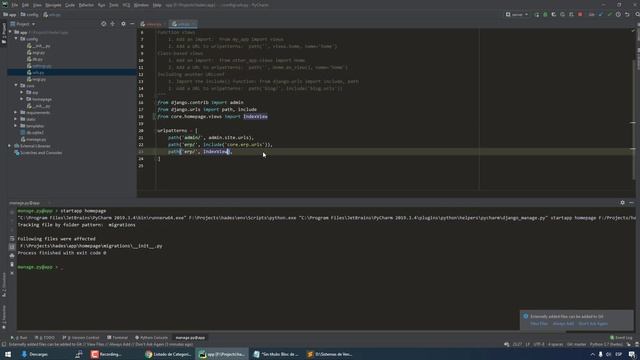Screen dimensions: 640x360
Task: Click the Run configuration button in toolbar
Action: [536, 14]
